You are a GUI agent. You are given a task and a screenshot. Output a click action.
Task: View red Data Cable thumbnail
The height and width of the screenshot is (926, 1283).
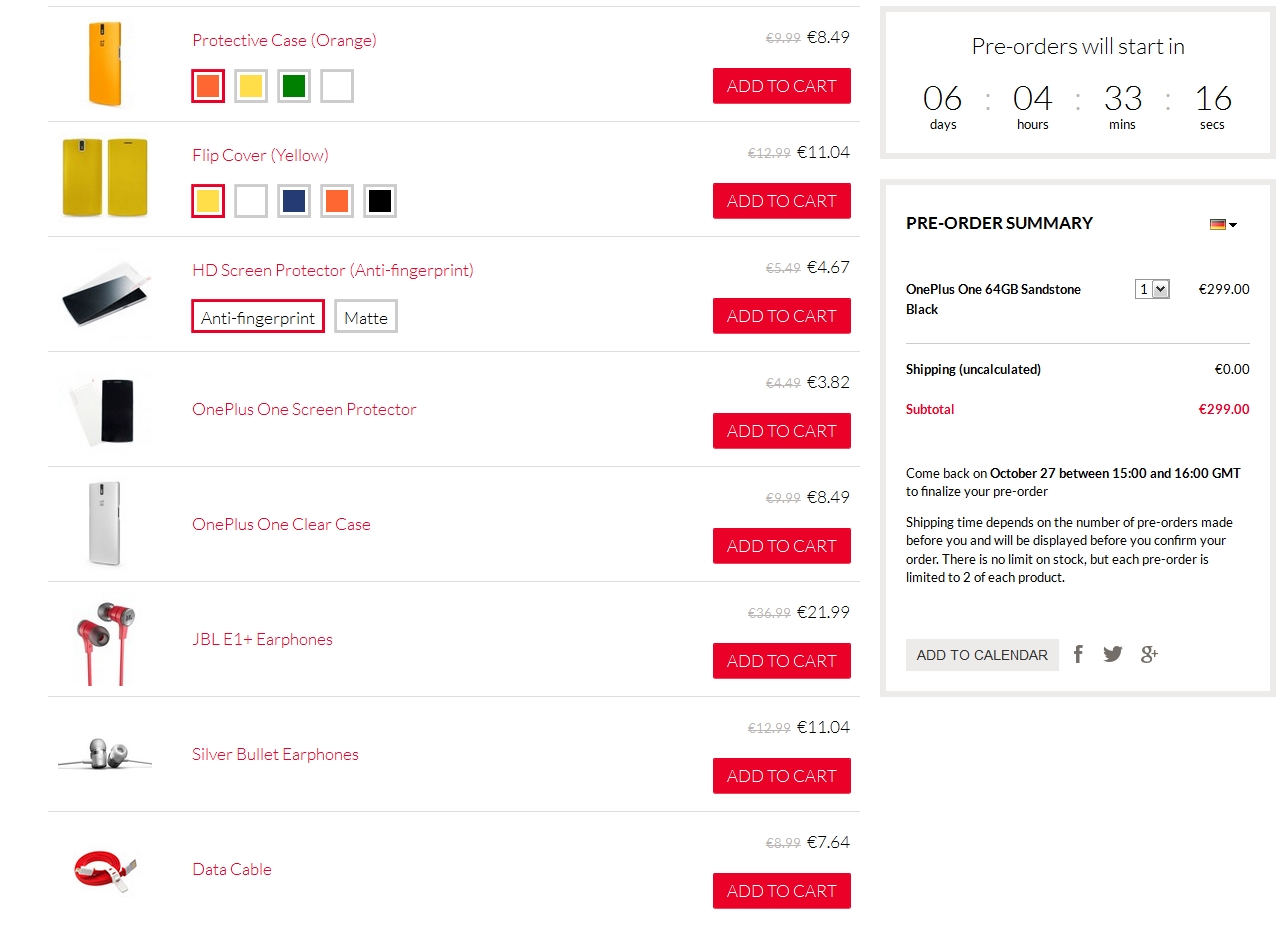coord(104,869)
